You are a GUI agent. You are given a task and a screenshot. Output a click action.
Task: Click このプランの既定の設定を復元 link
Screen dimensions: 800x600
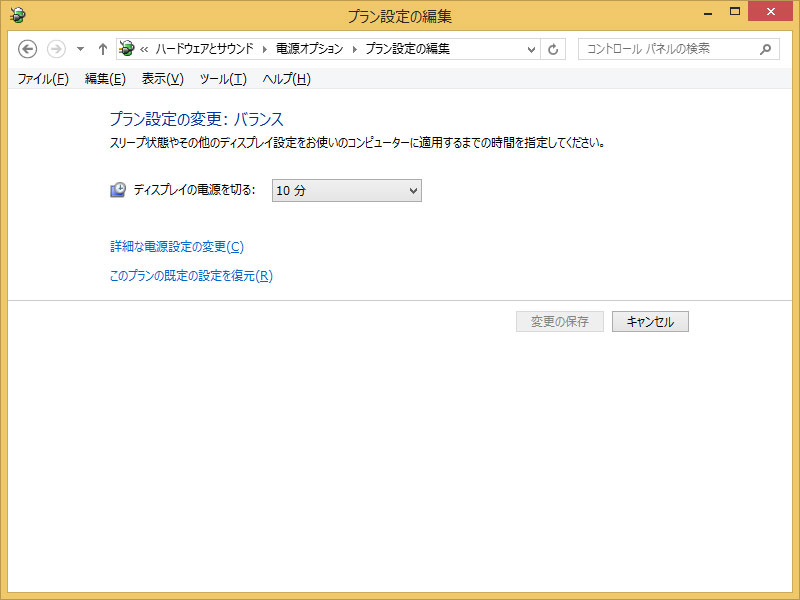point(190,276)
